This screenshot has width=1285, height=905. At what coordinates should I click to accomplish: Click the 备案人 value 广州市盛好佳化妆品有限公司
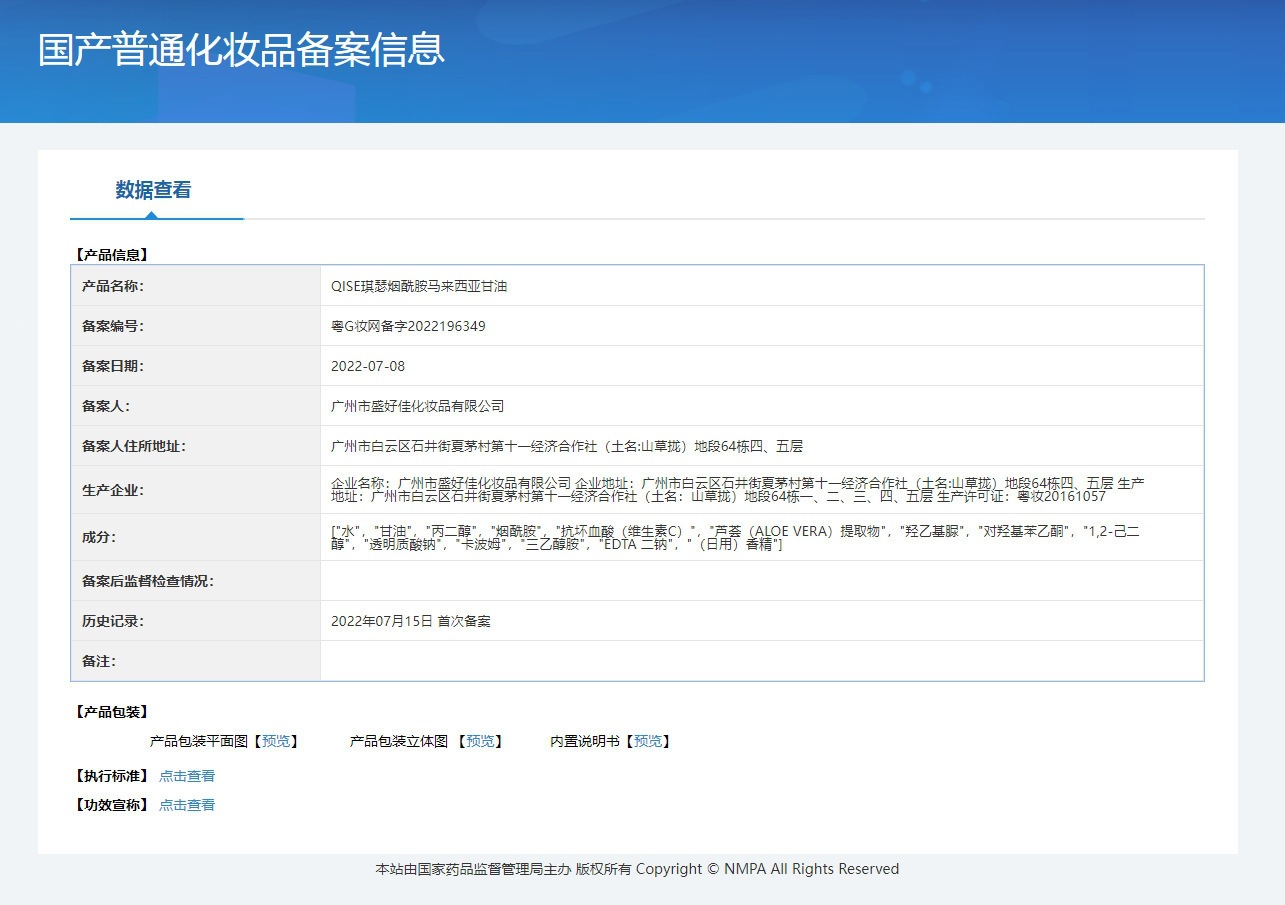(417, 406)
